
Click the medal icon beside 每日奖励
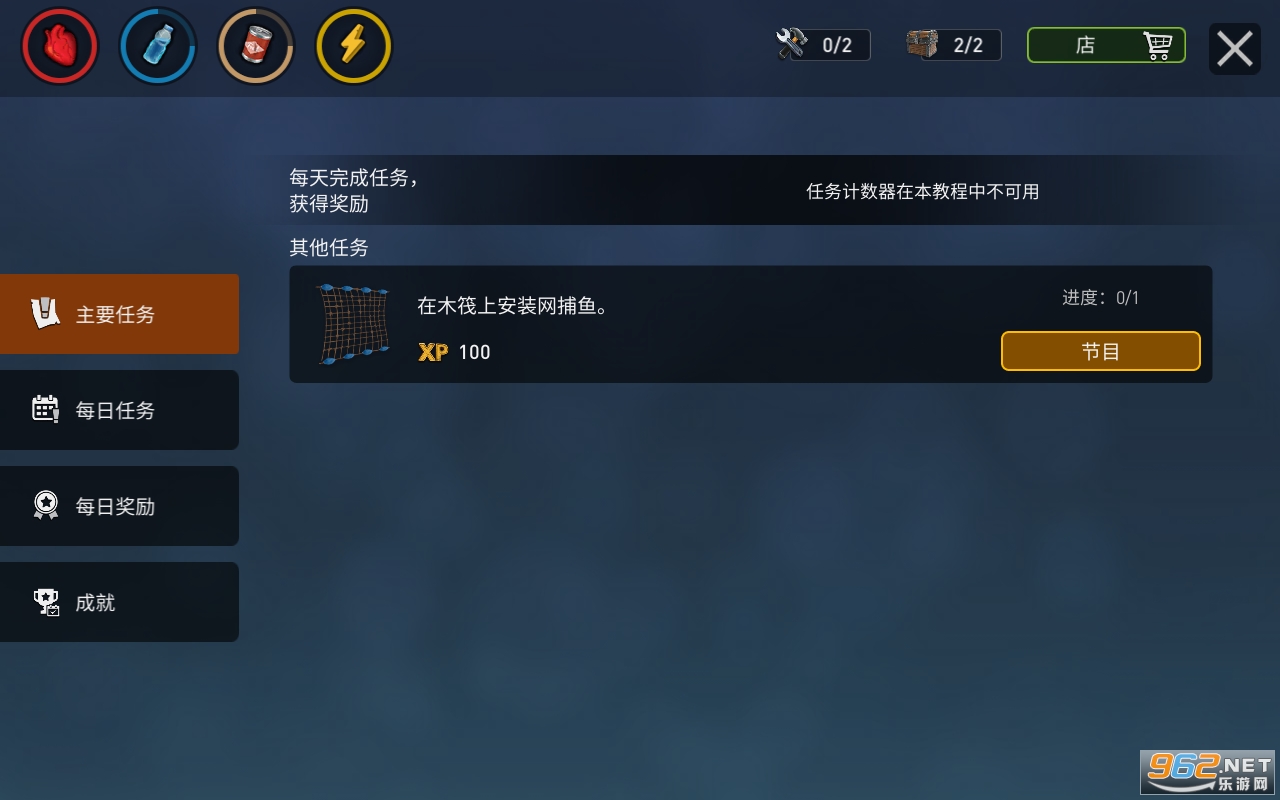[46, 505]
